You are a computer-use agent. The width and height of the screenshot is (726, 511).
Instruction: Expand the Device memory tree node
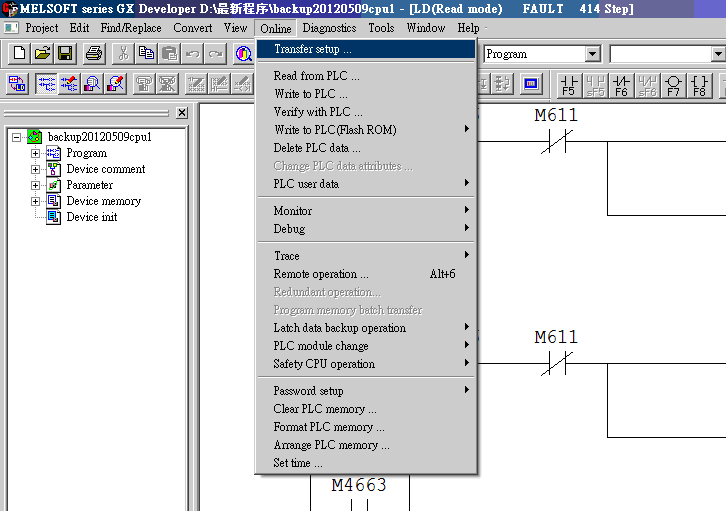(x=35, y=201)
